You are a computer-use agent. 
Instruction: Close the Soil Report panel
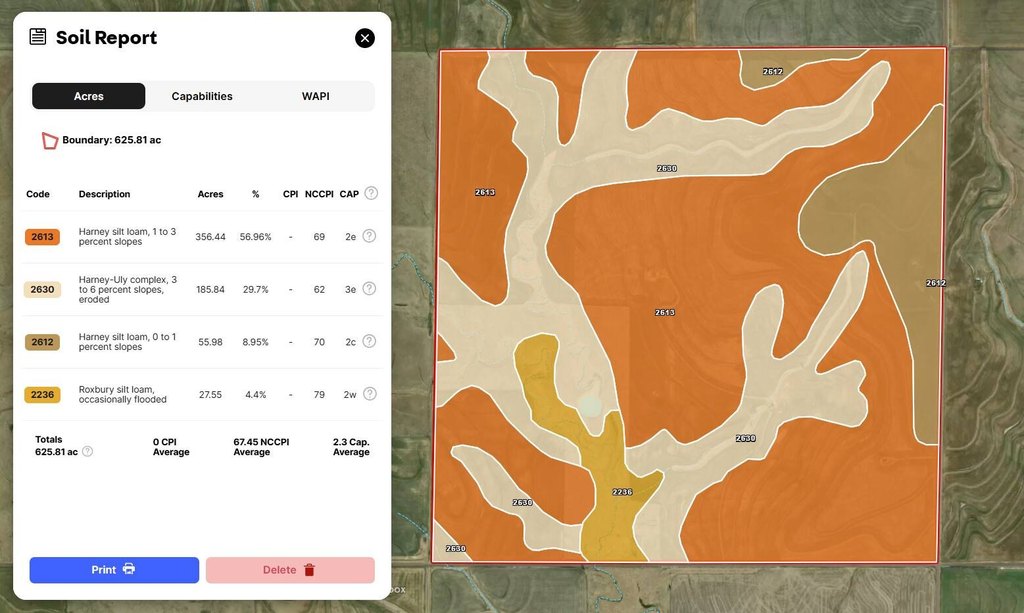365,38
